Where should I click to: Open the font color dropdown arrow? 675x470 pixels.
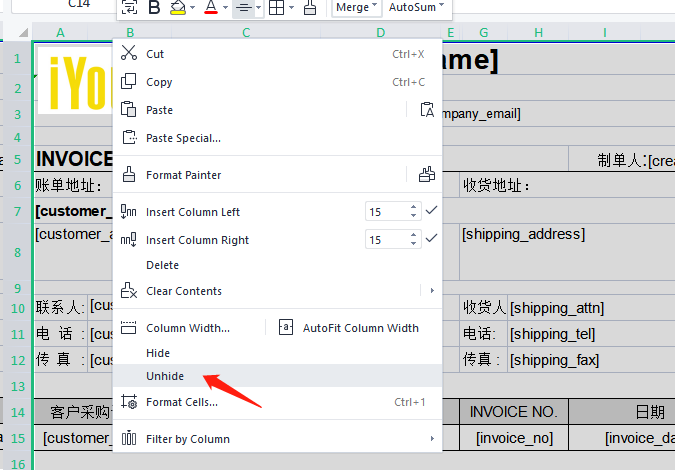click(225, 8)
